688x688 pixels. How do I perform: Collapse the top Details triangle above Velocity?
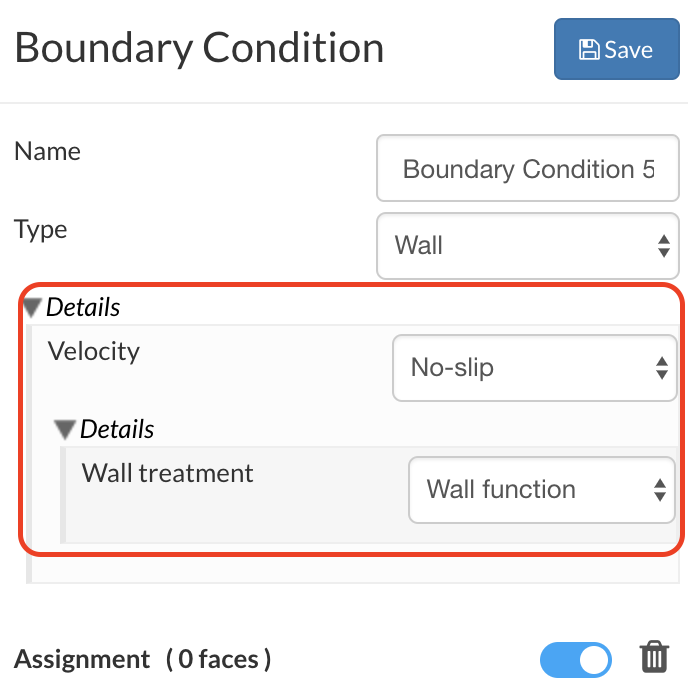pos(33,307)
